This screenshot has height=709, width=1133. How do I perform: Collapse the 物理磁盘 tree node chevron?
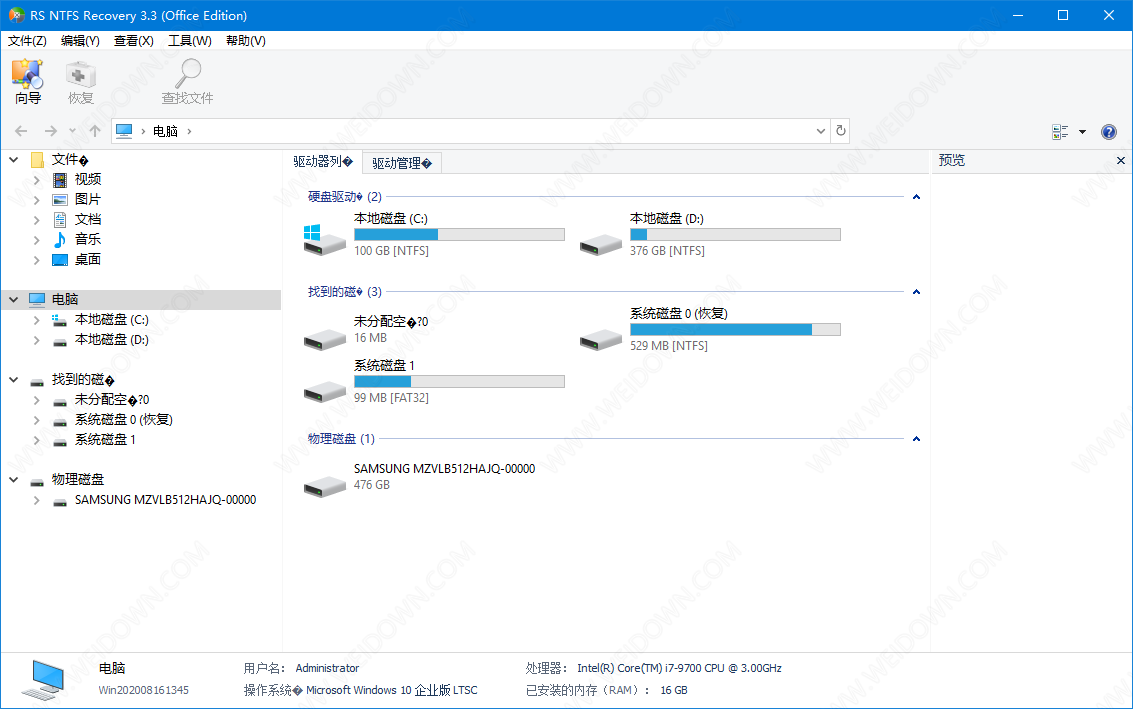(13, 479)
